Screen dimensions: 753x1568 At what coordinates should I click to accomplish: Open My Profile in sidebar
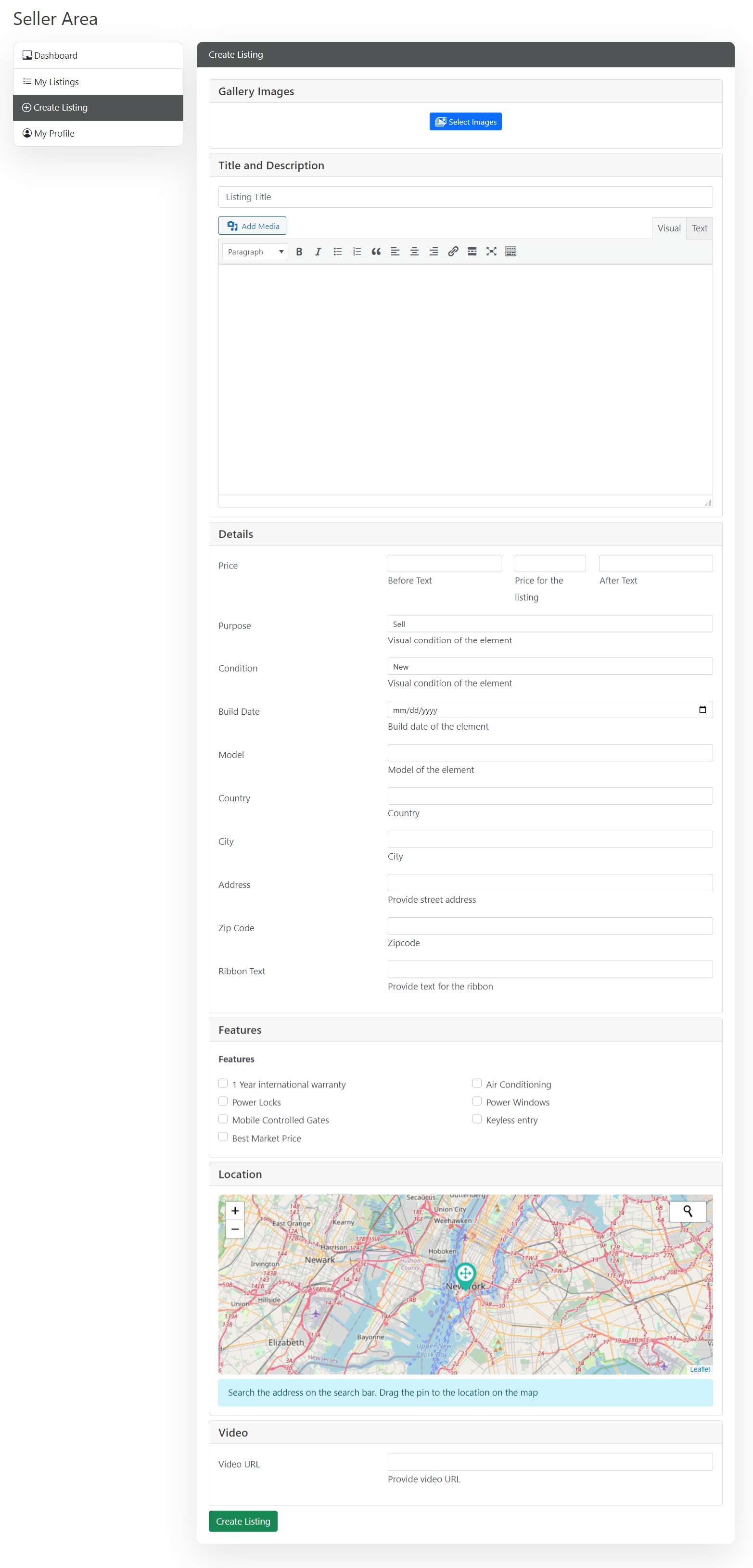pyautogui.click(x=98, y=133)
